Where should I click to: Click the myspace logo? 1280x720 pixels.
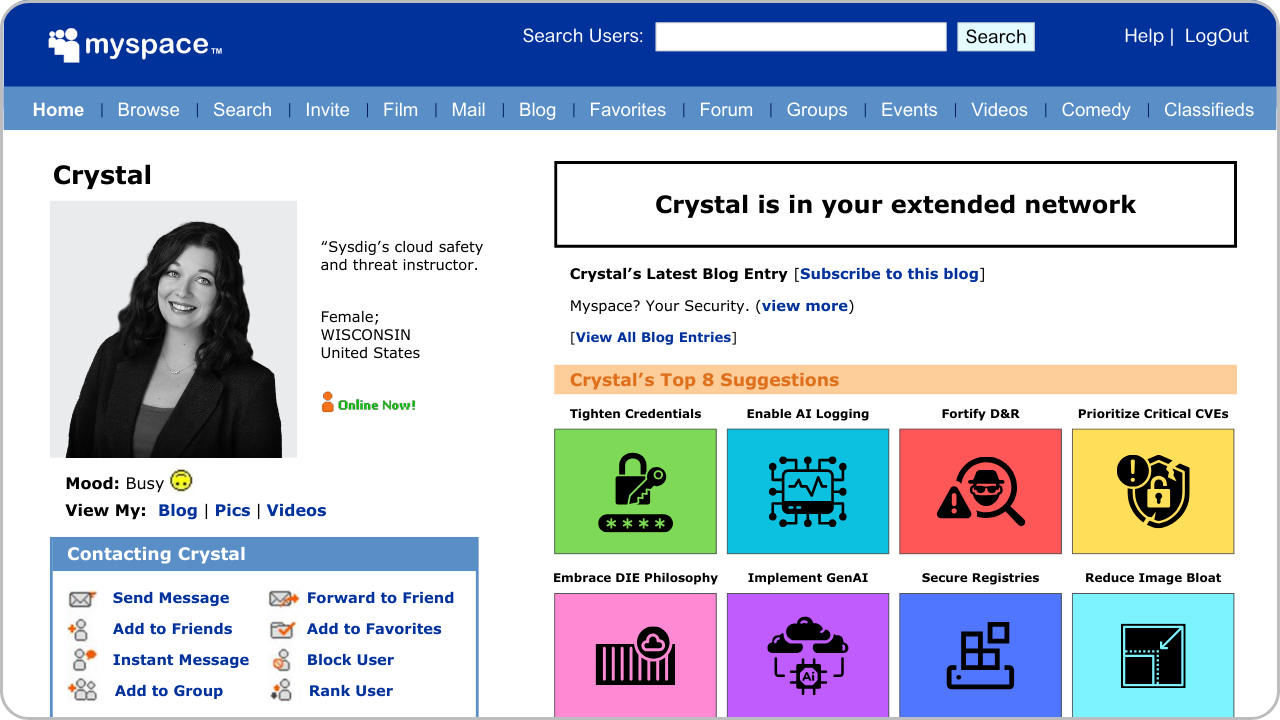coord(135,44)
